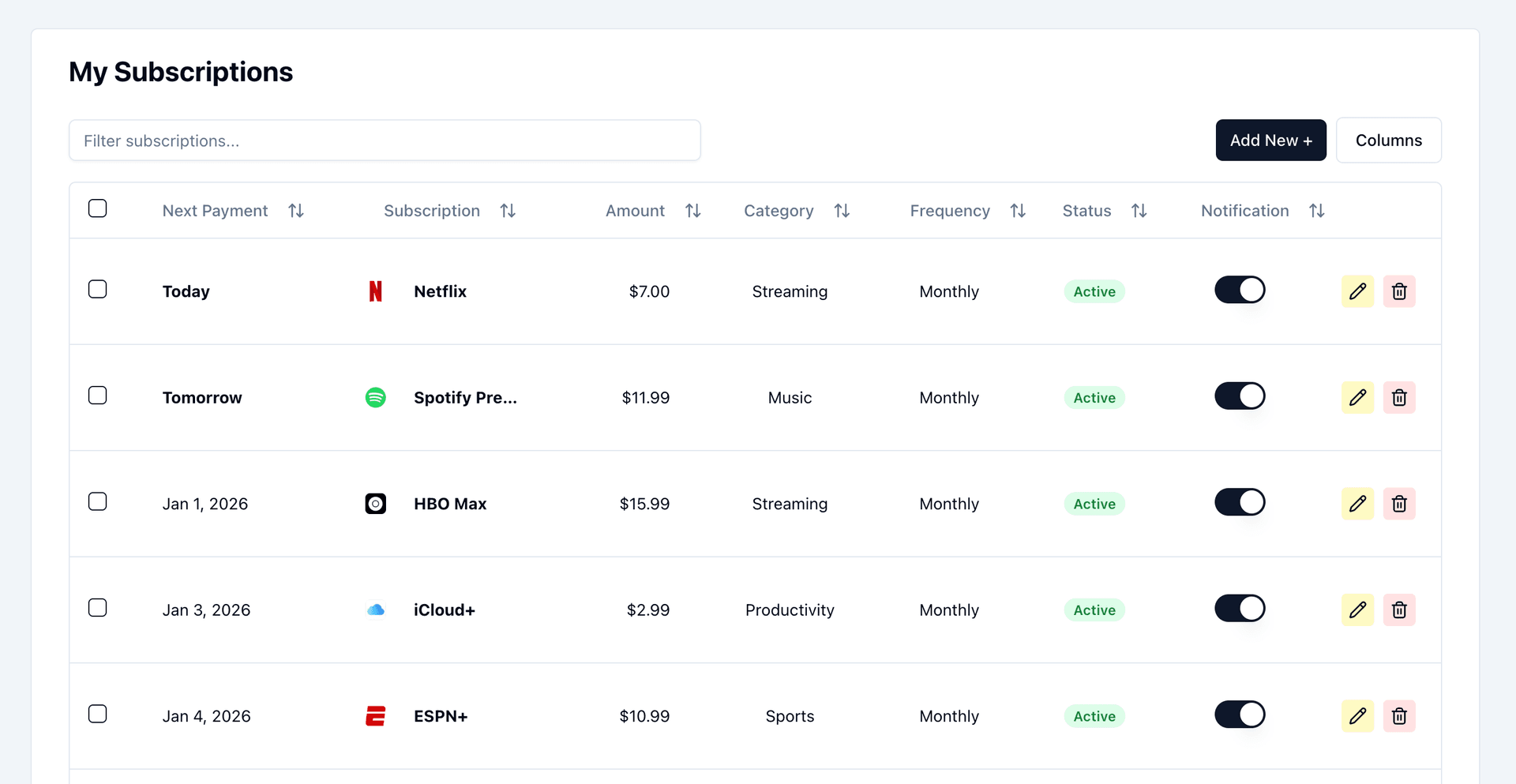The image size is (1516, 784).
Task: Click the HBO Max logo icon
Action: (376, 503)
